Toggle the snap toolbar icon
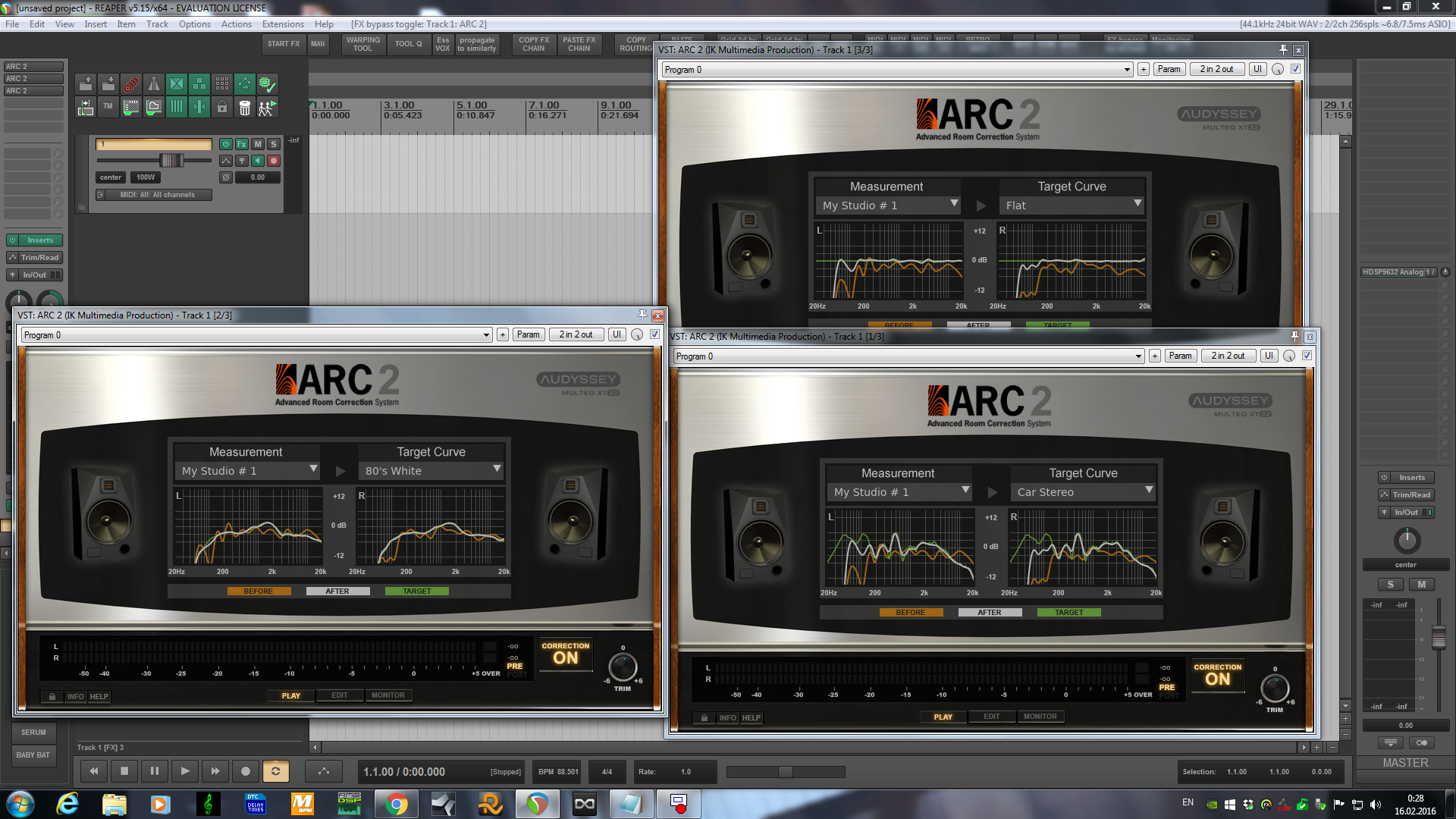 (x=199, y=107)
